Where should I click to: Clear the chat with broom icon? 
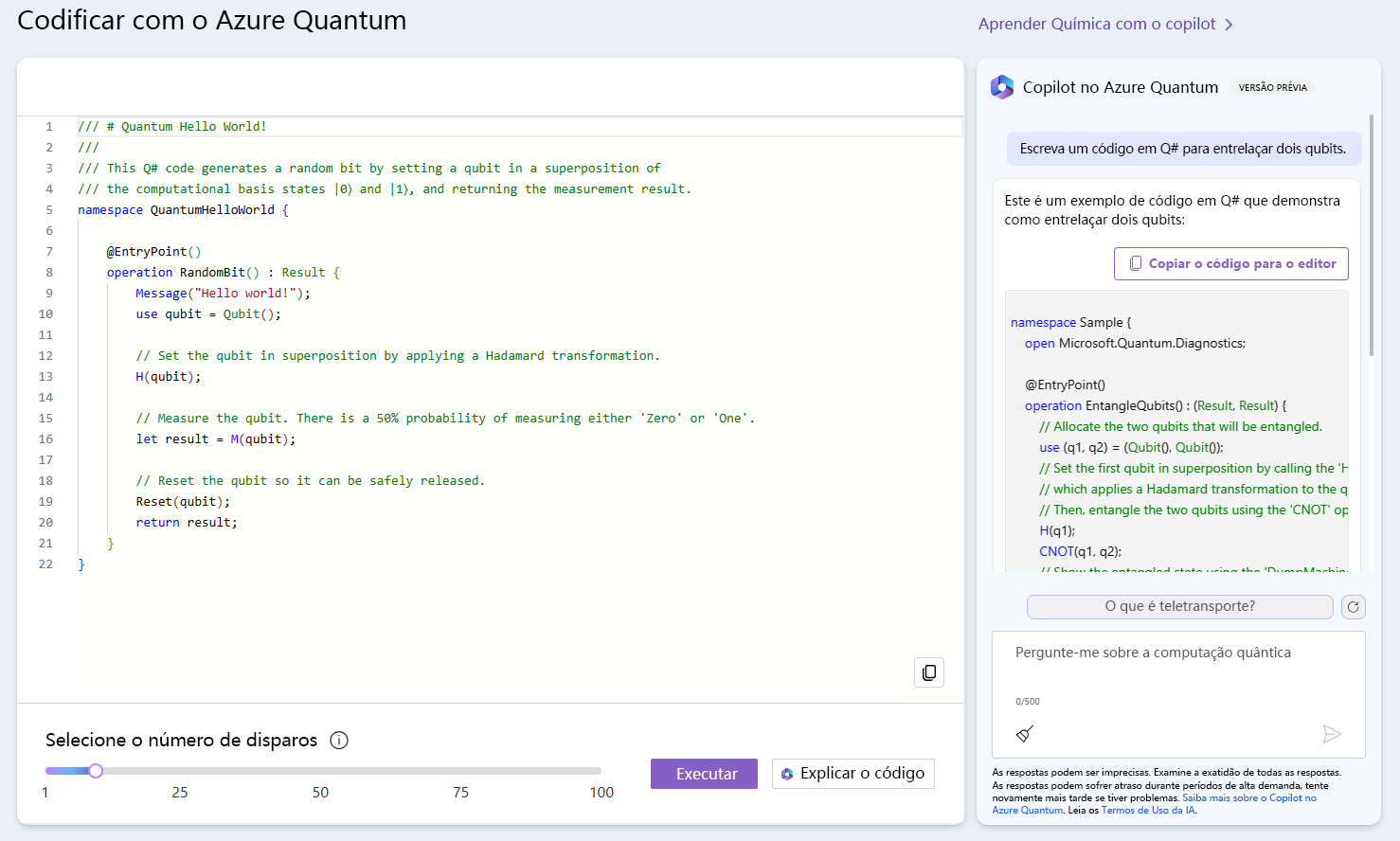(x=1025, y=734)
